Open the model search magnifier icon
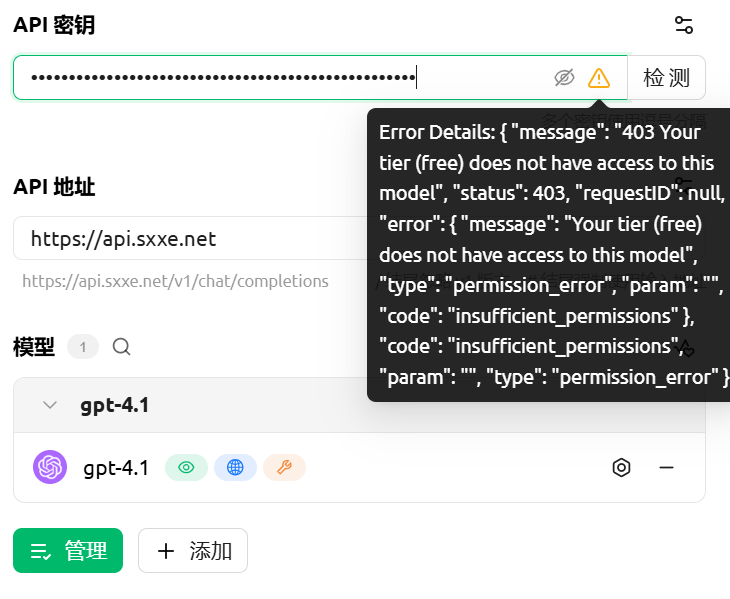 [x=122, y=347]
